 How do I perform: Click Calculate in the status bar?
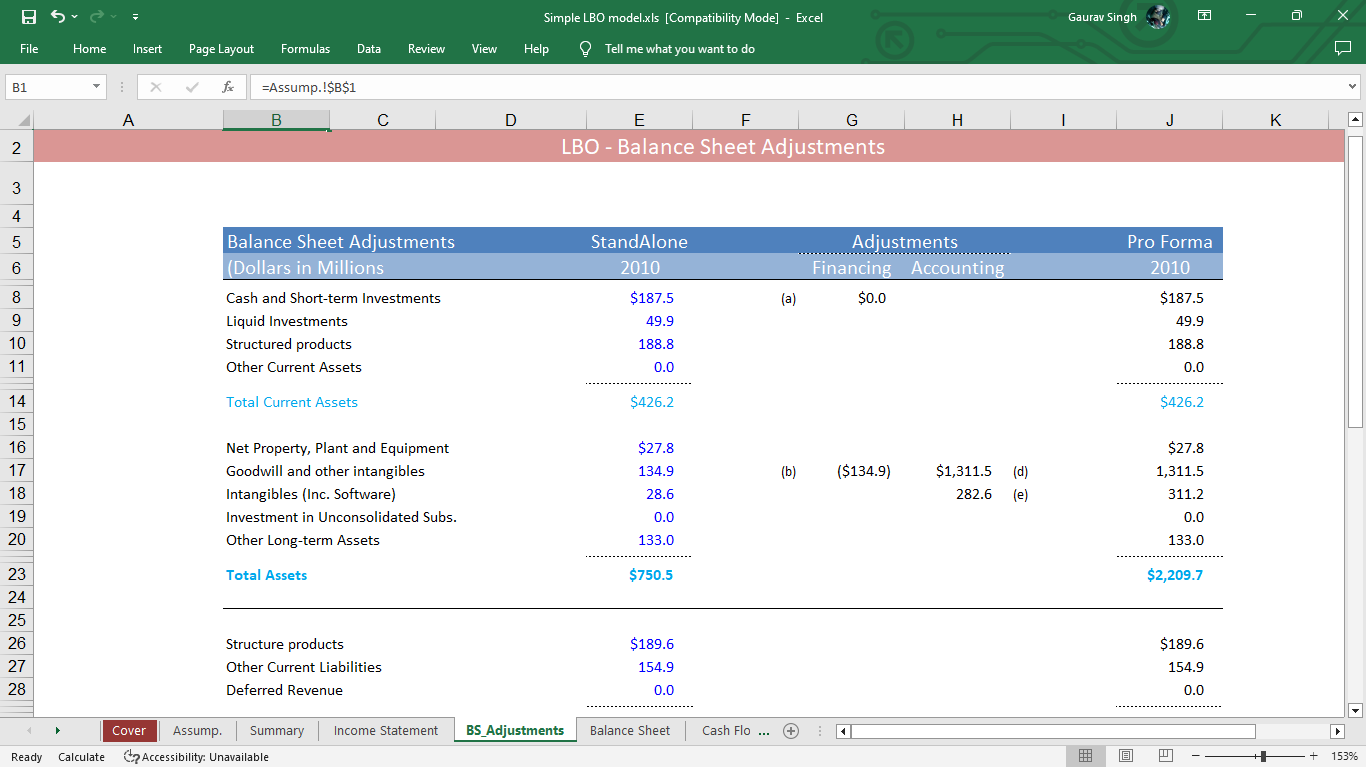click(81, 757)
